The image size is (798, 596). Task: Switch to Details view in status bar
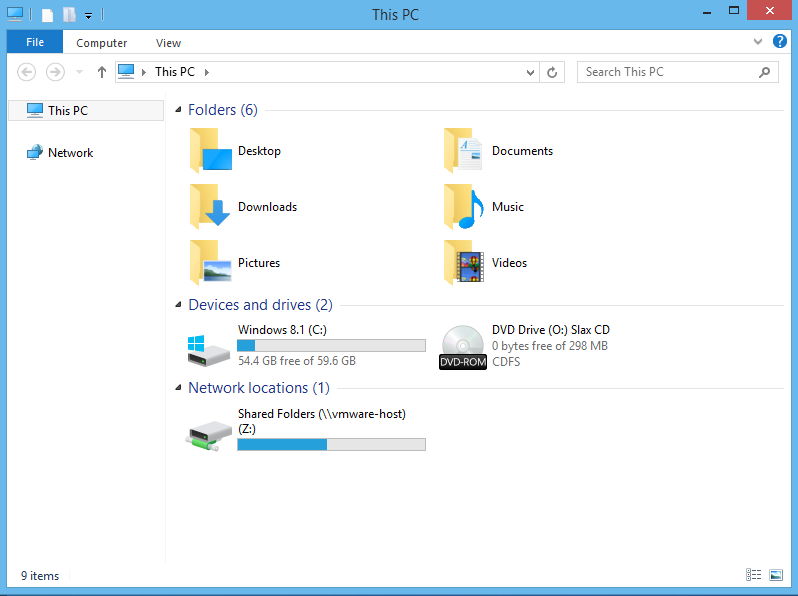point(753,575)
